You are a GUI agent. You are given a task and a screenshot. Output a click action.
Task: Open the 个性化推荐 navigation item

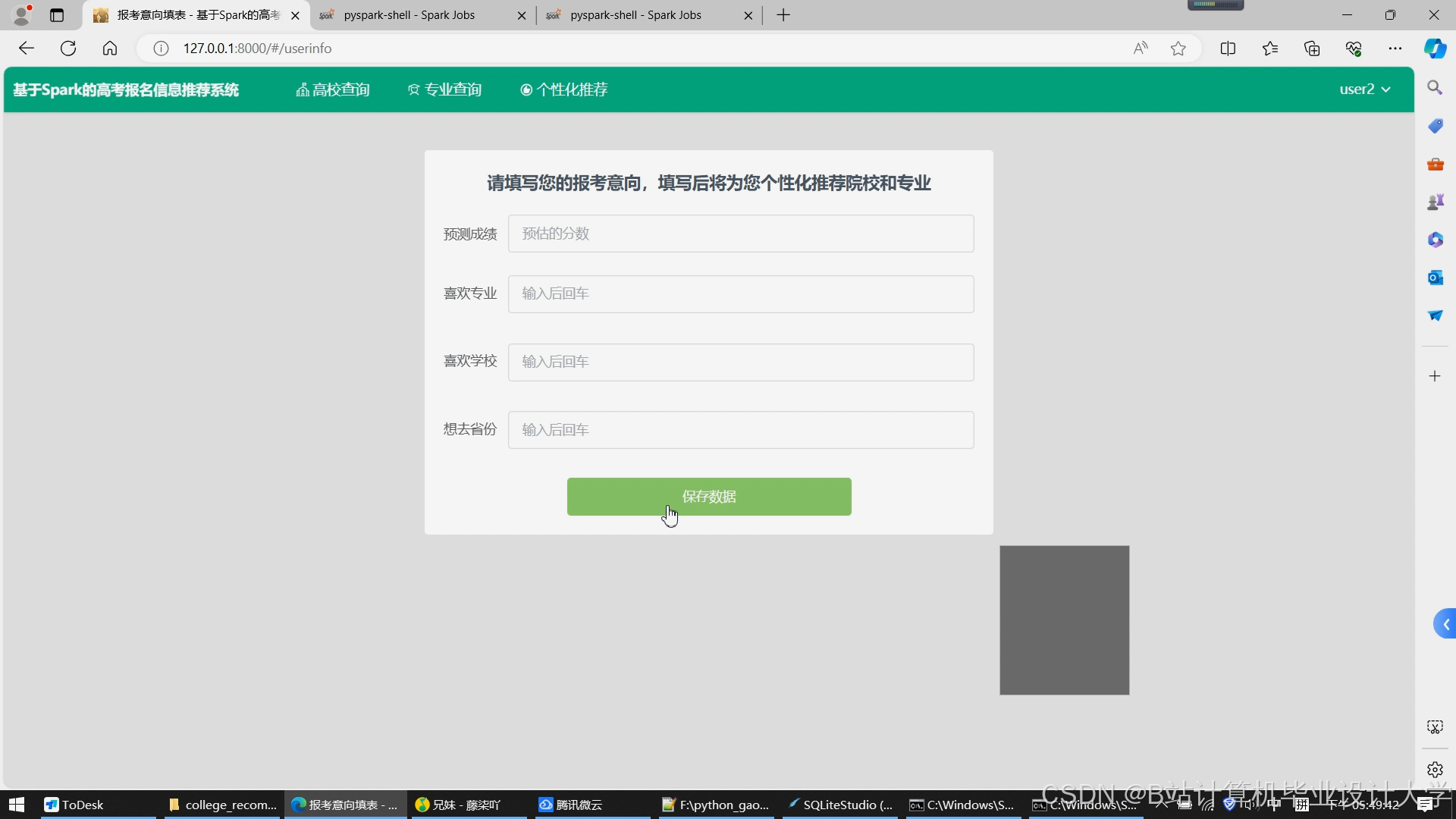(563, 89)
